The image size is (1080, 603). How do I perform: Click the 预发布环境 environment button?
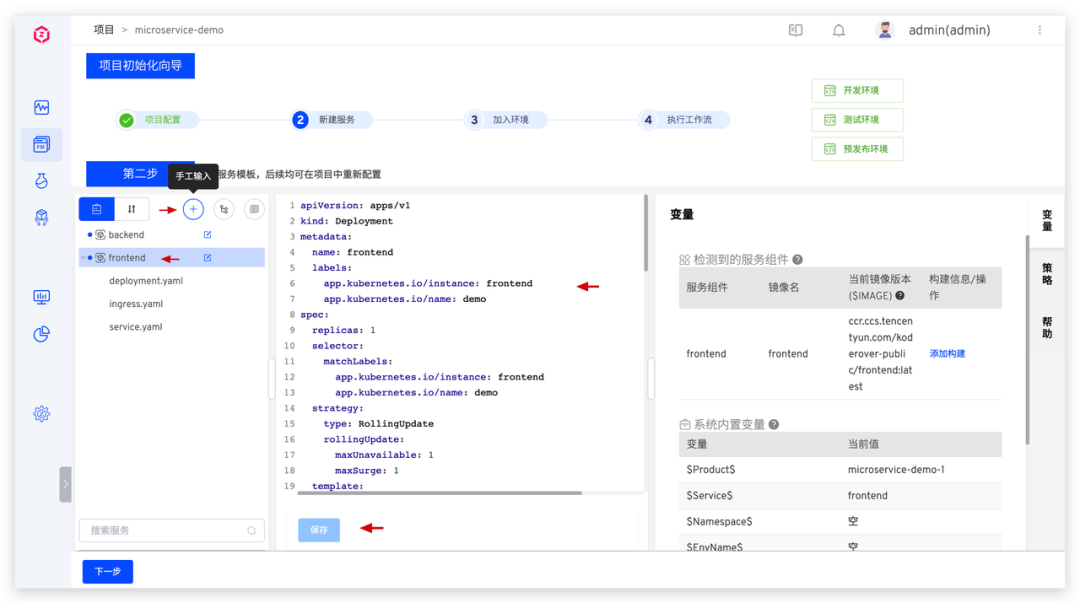coord(858,149)
